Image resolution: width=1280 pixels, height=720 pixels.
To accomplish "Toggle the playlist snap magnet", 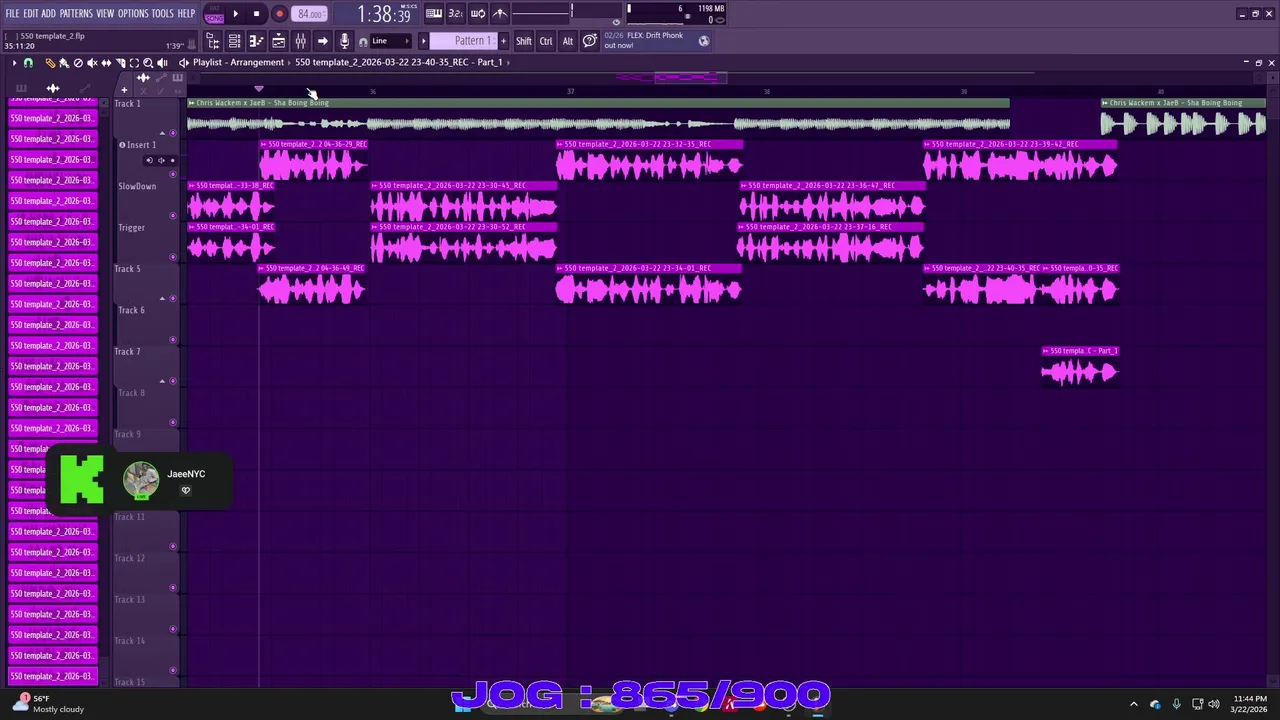I will coord(28,63).
